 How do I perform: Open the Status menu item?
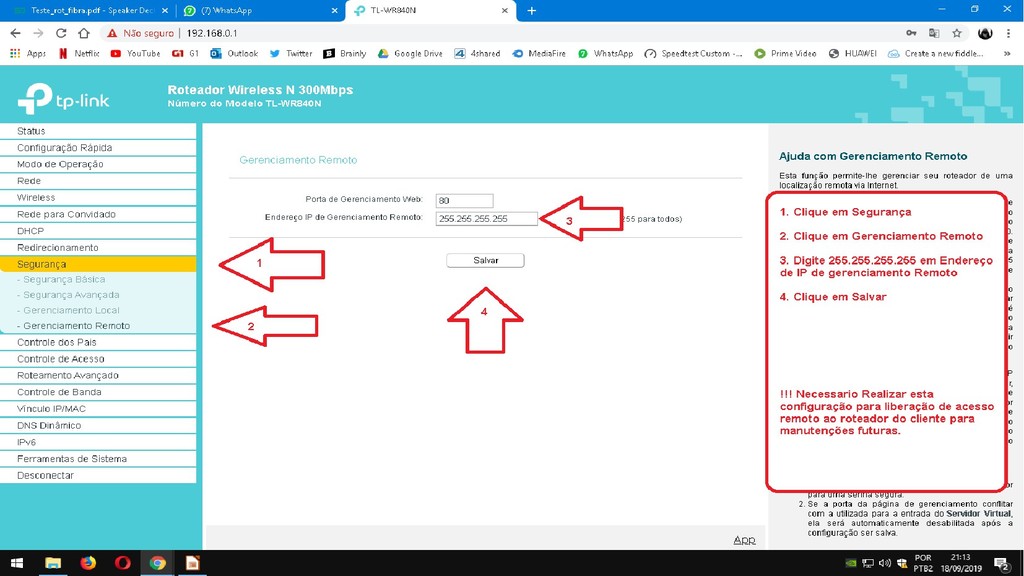point(98,131)
